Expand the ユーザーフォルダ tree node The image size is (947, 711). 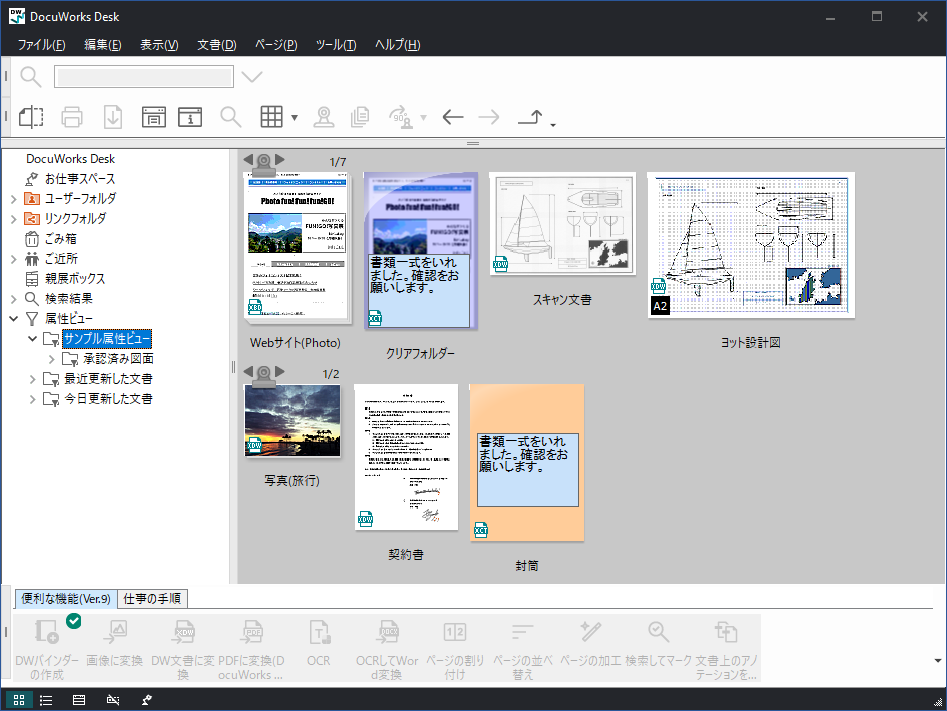(16, 198)
